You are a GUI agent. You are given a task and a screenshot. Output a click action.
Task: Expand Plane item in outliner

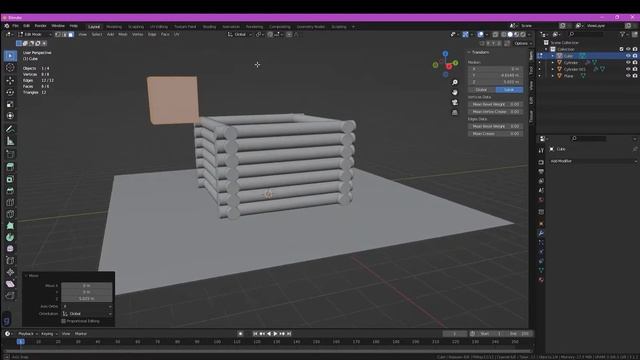point(553,76)
